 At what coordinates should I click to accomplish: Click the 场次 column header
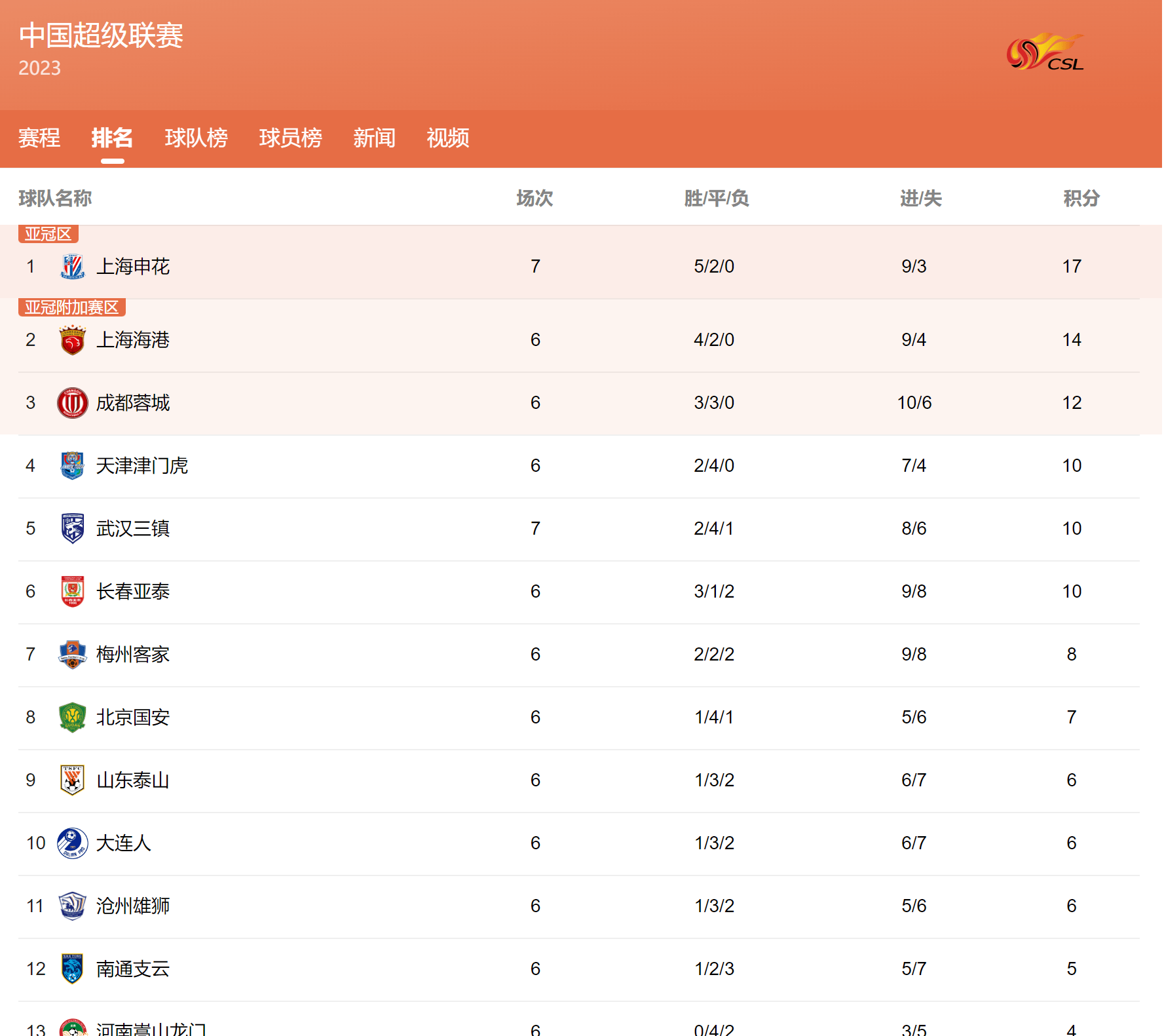[535, 199]
